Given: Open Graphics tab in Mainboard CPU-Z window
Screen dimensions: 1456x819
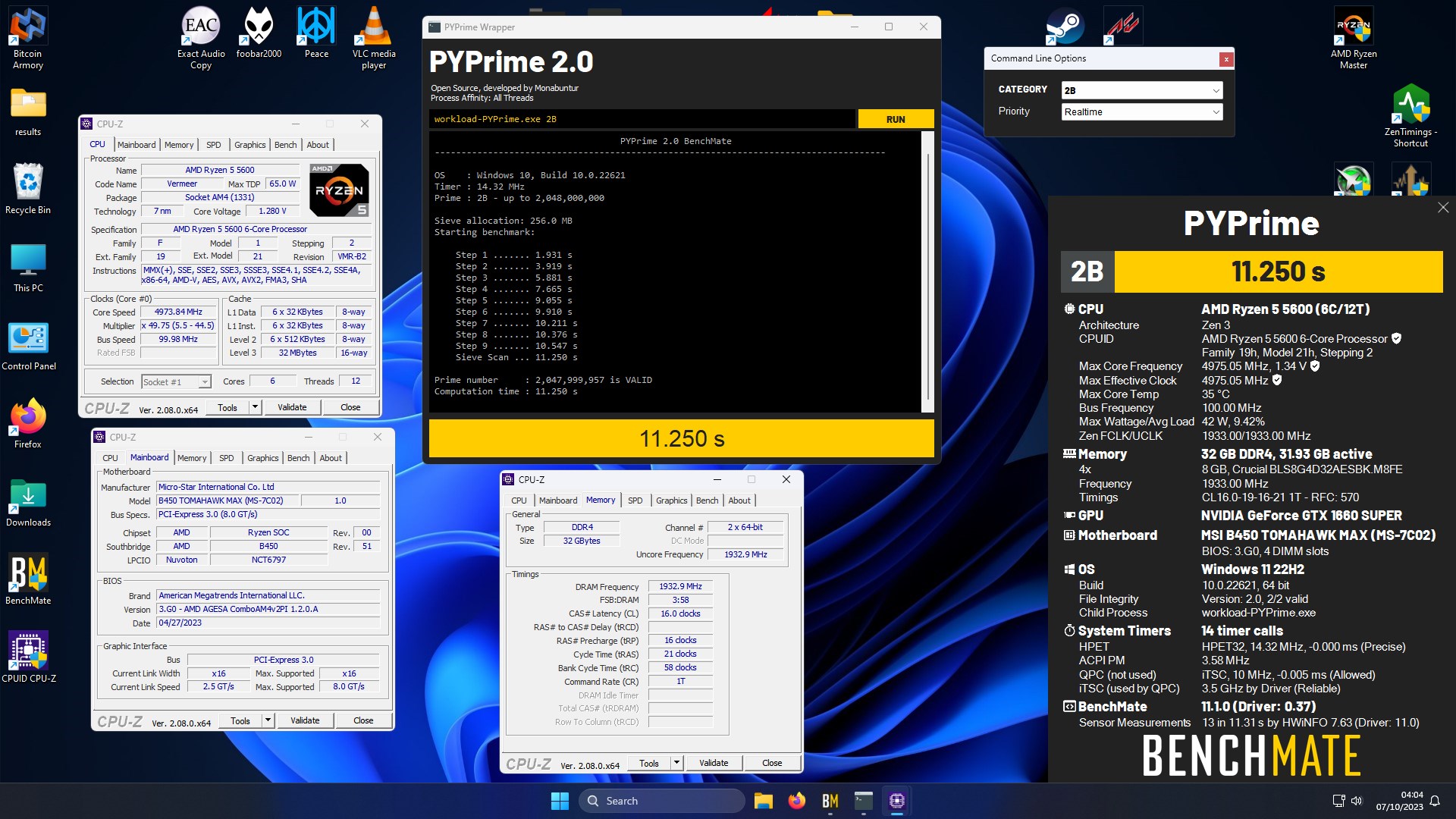Looking at the screenshot, I should click(x=263, y=458).
